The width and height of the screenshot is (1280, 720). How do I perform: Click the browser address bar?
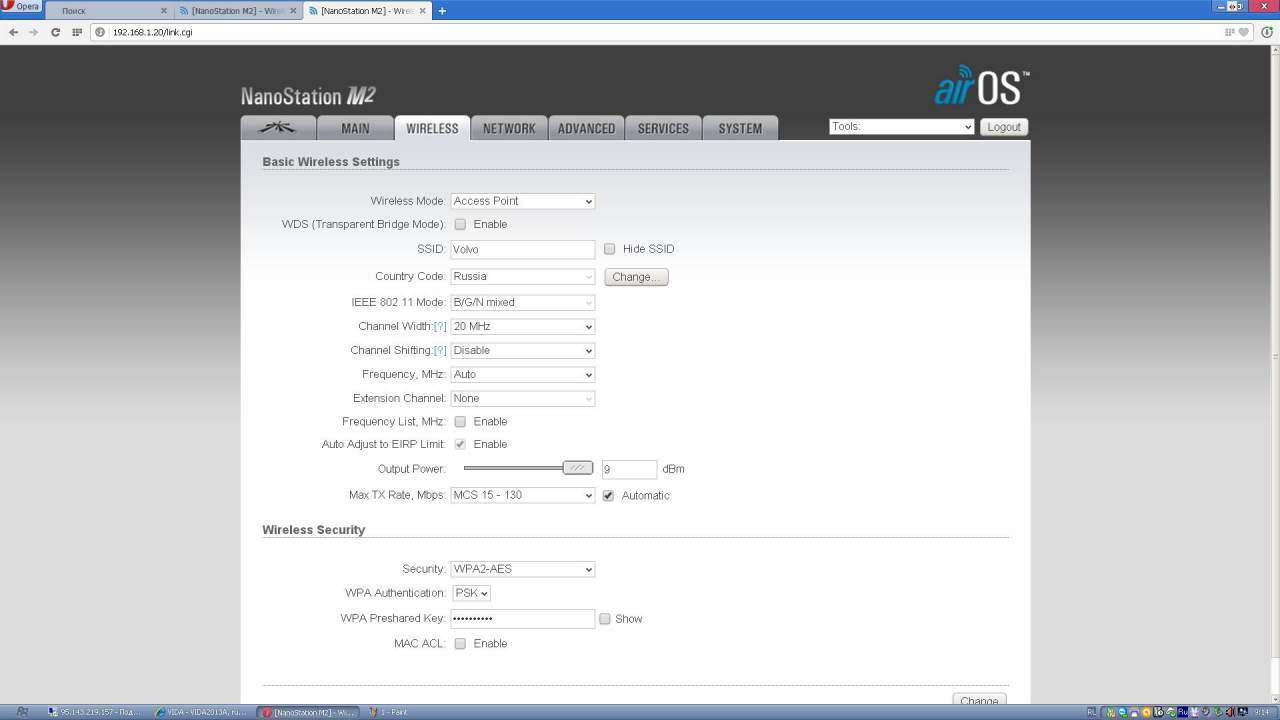660,32
